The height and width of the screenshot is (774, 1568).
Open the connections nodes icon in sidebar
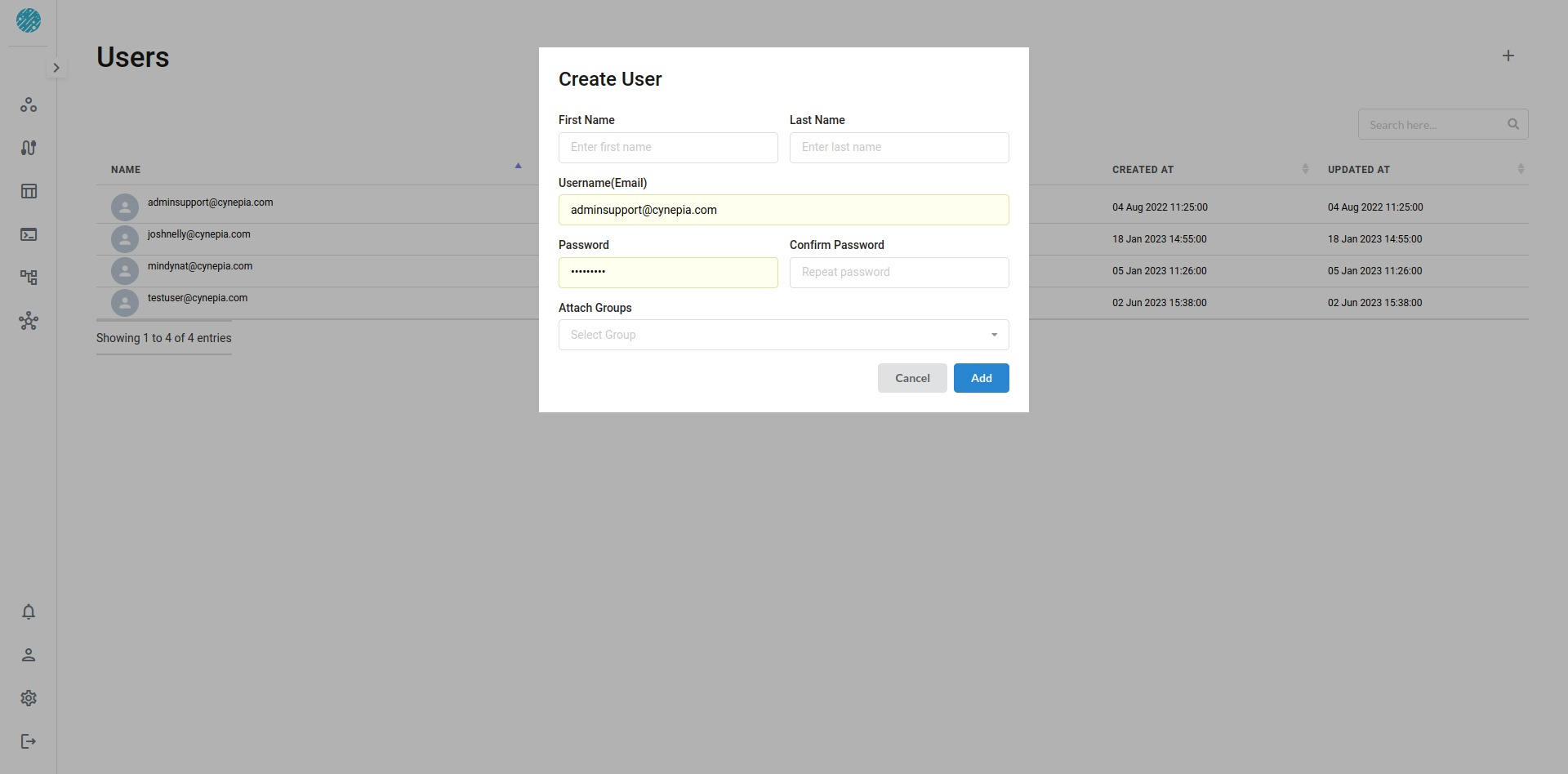click(x=29, y=105)
